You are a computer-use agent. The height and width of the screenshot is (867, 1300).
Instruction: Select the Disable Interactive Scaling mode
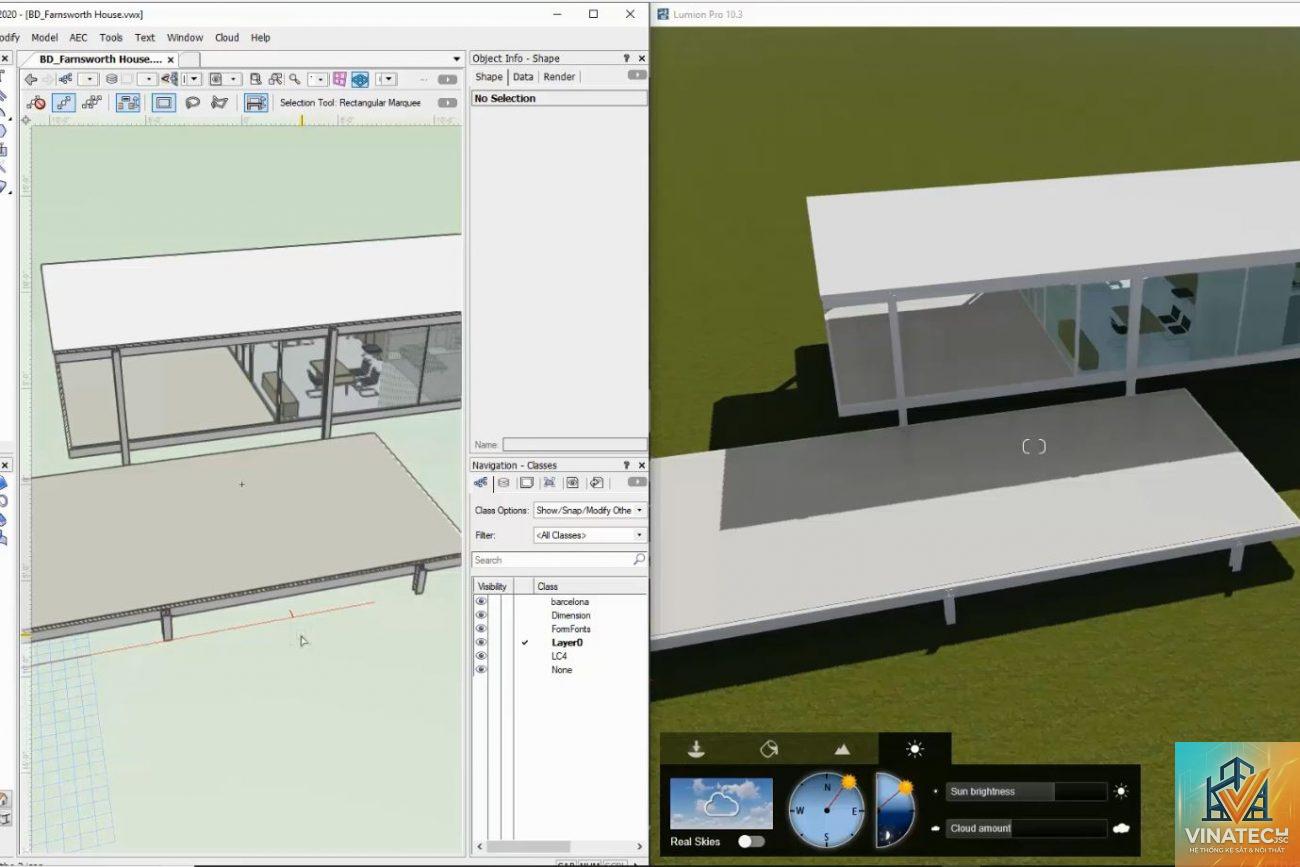tap(36, 103)
